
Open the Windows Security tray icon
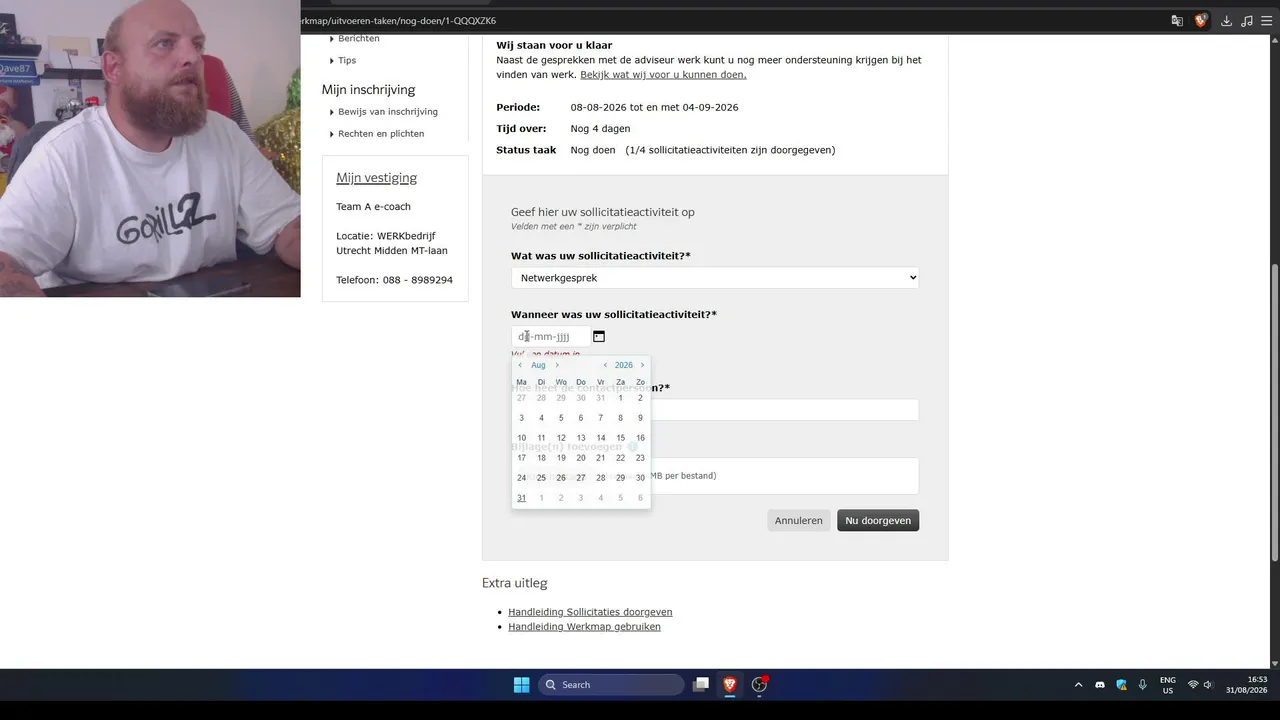pos(1121,685)
